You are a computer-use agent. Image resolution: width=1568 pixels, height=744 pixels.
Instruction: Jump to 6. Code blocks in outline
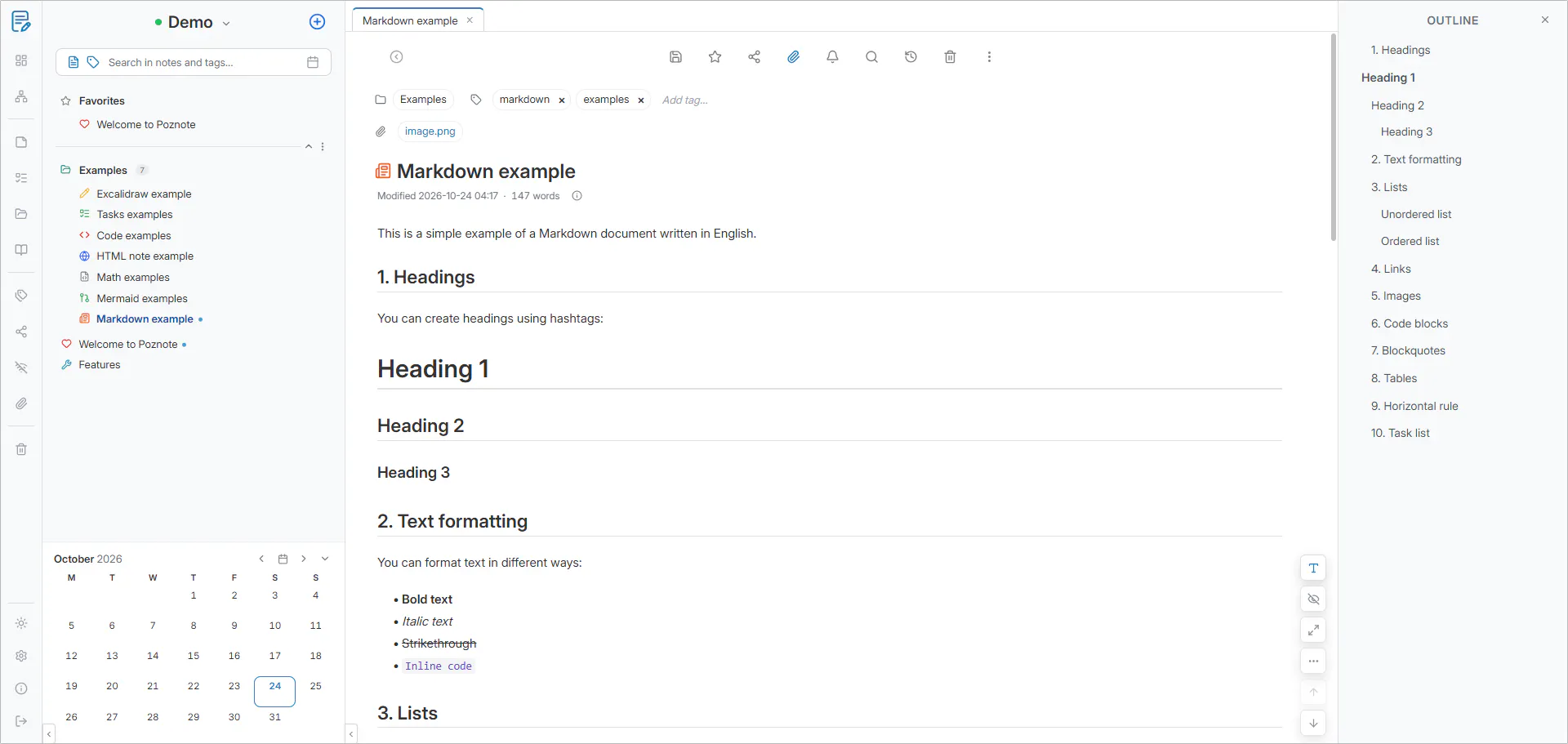1409,323
